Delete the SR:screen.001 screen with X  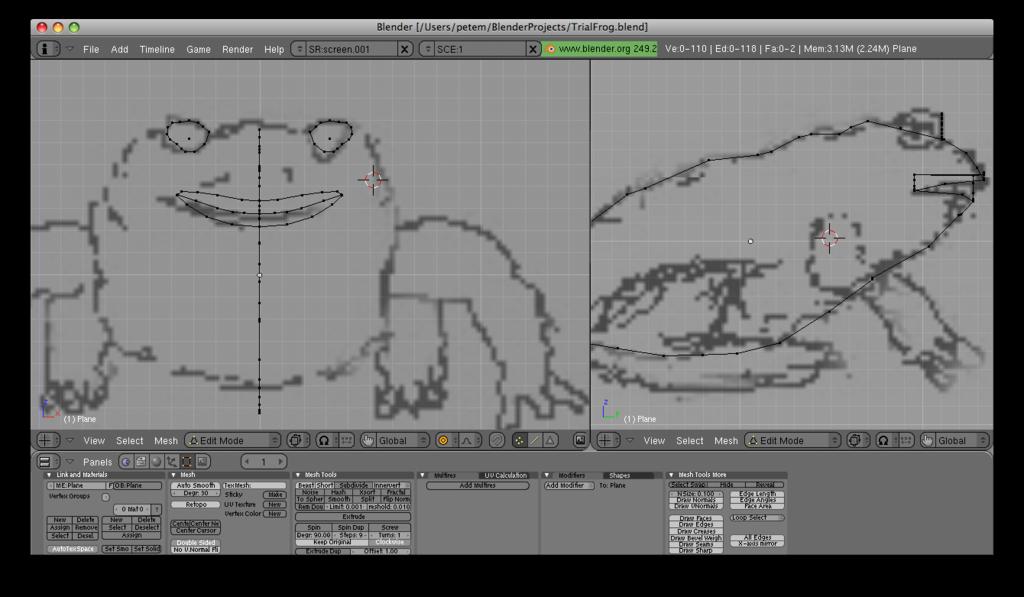[x=405, y=49]
